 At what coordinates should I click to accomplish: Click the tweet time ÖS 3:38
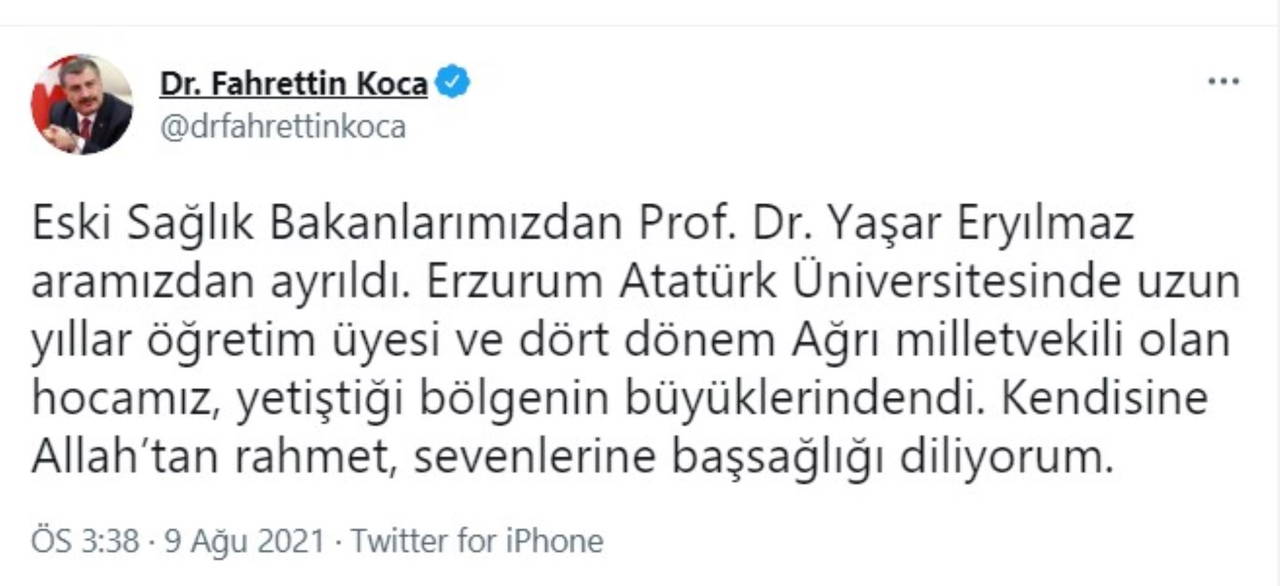click(x=86, y=542)
